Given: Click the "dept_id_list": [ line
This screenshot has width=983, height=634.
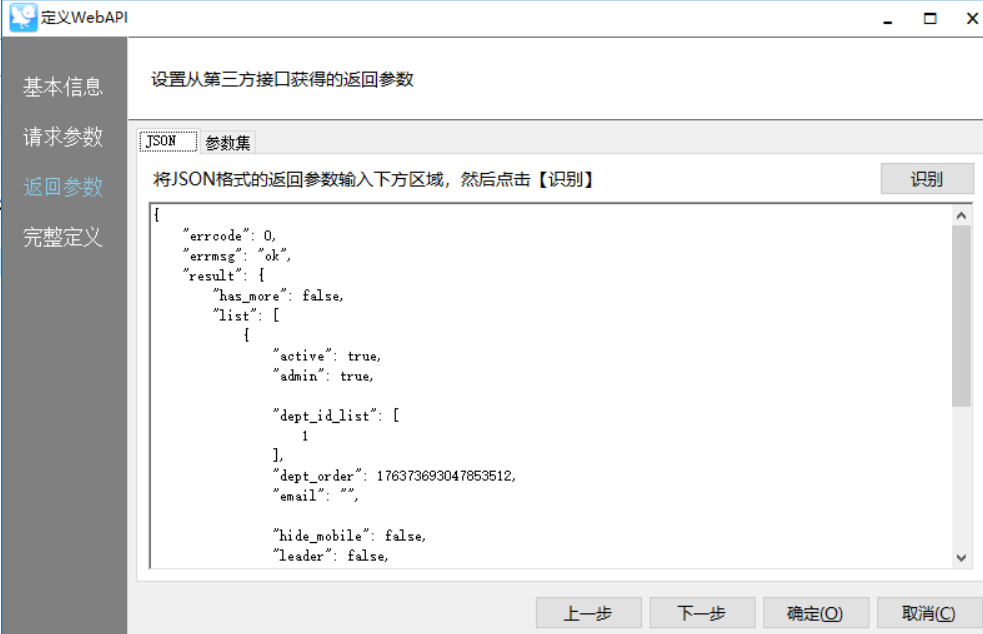Looking at the screenshot, I should click(336, 415).
